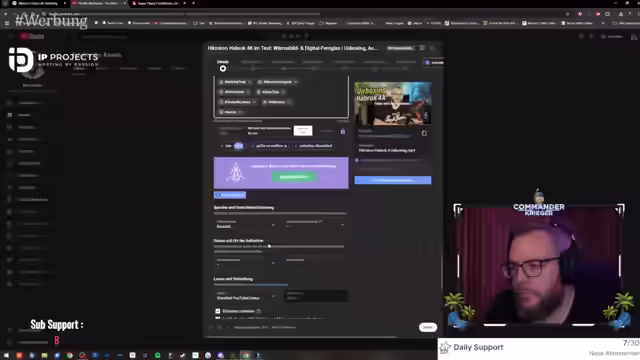Toggle the checked checkbox under Lizenz

pyautogui.click(x=218, y=311)
